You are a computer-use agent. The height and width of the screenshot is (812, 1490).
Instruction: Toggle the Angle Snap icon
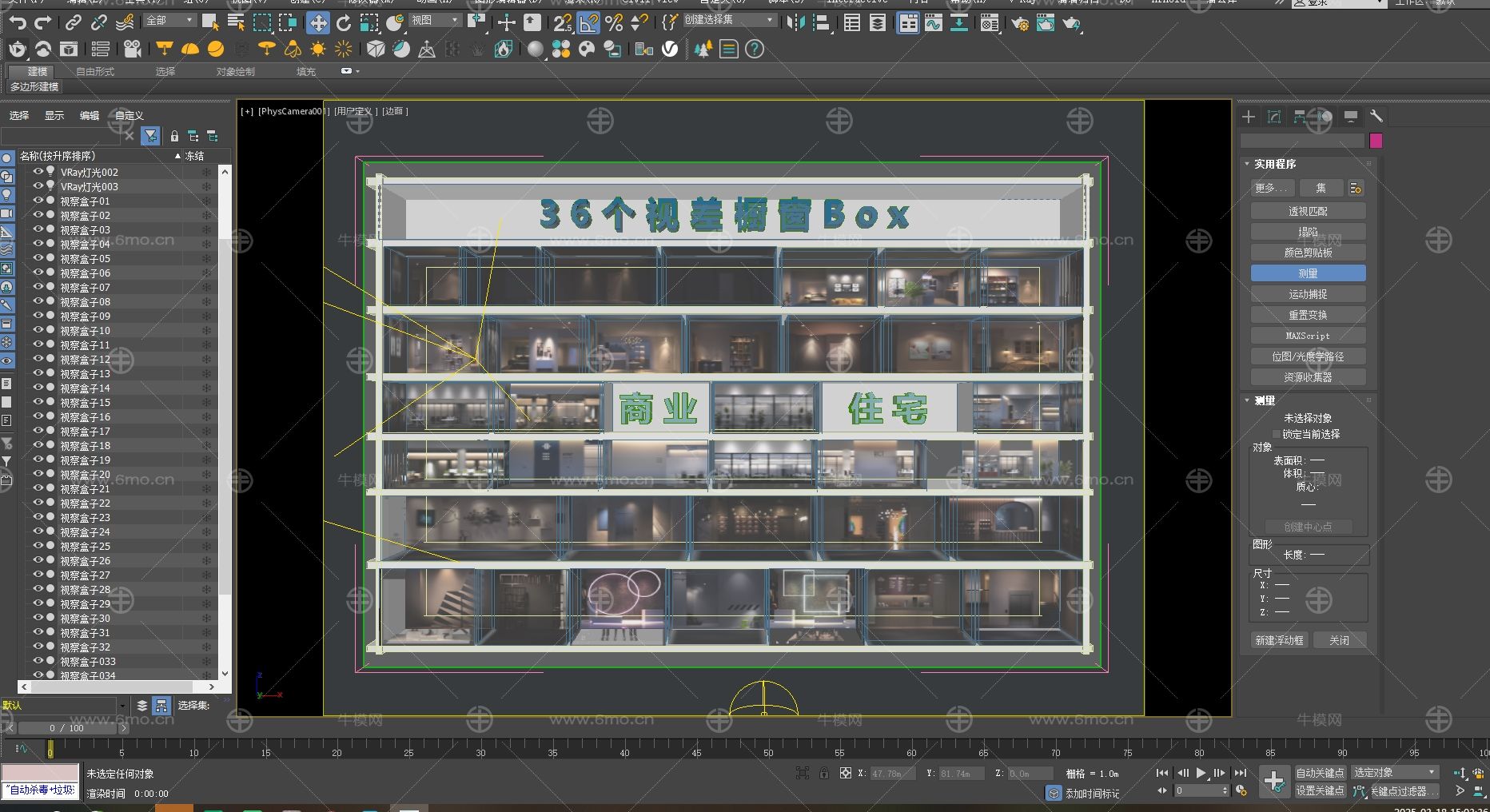(x=588, y=23)
